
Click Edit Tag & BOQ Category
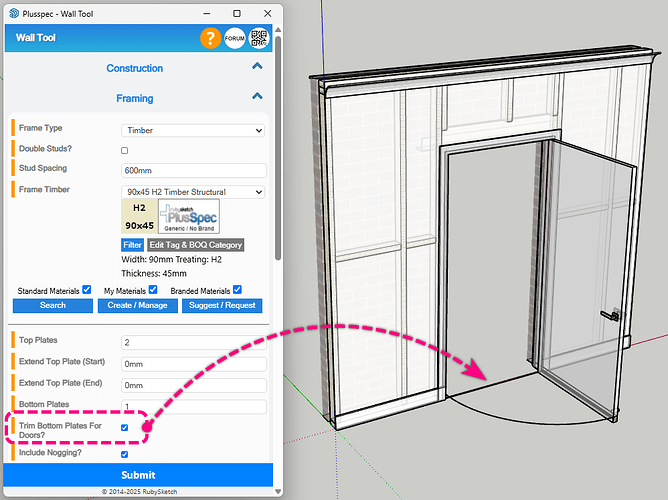(196, 245)
